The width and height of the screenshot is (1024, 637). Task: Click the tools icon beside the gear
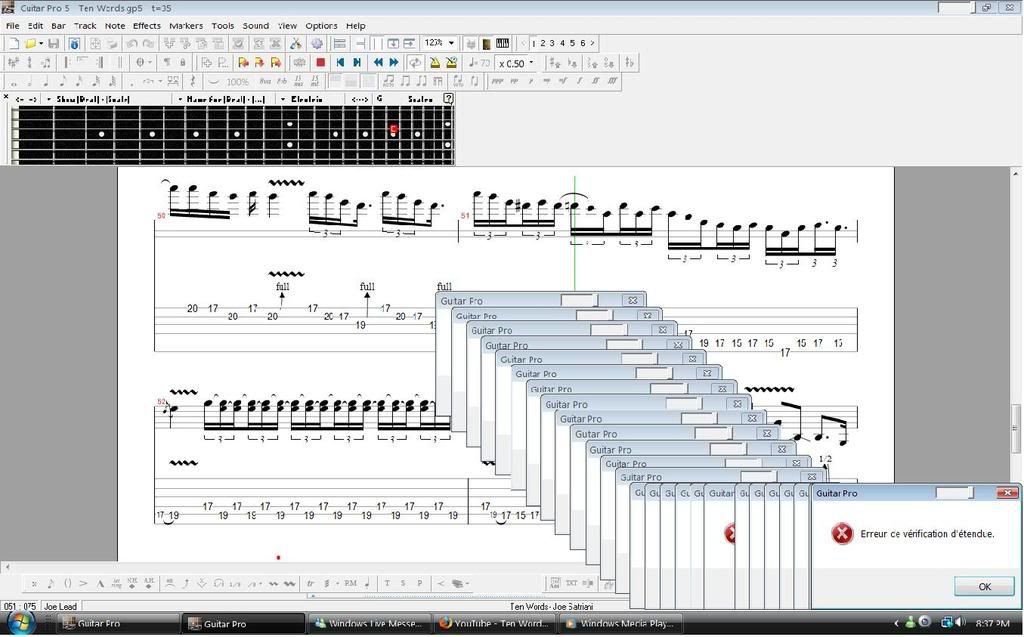[x=296, y=44]
